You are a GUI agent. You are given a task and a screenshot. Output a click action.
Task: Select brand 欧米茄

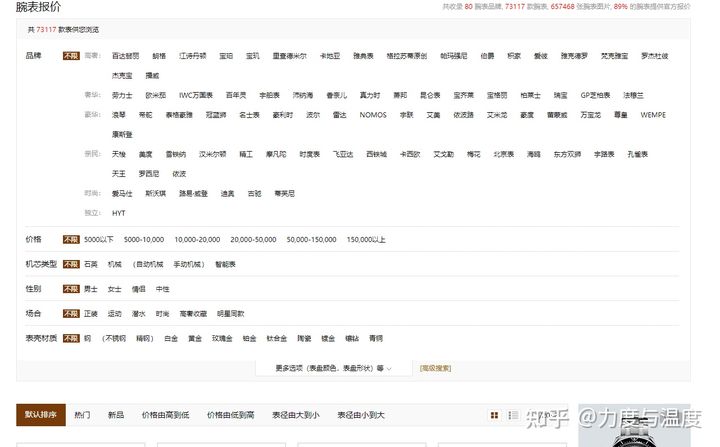pyautogui.click(x=156, y=96)
